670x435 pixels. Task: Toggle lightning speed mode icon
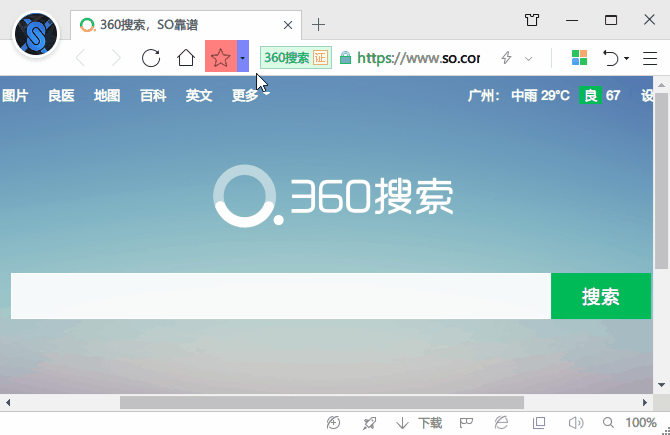point(506,57)
